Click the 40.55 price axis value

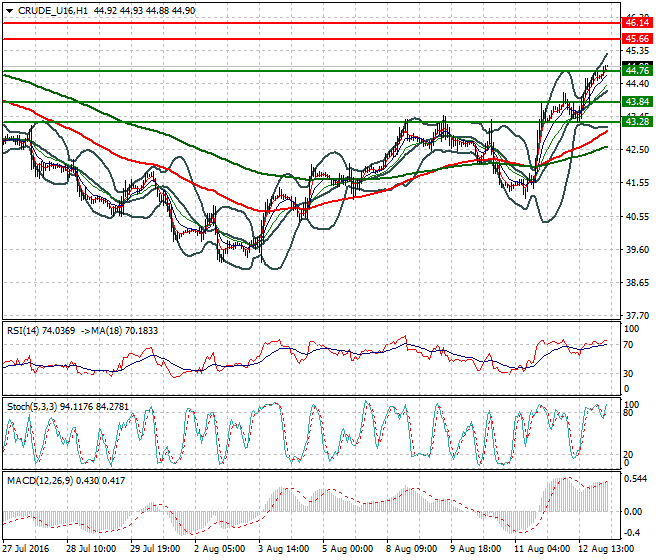(x=637, y=216)
